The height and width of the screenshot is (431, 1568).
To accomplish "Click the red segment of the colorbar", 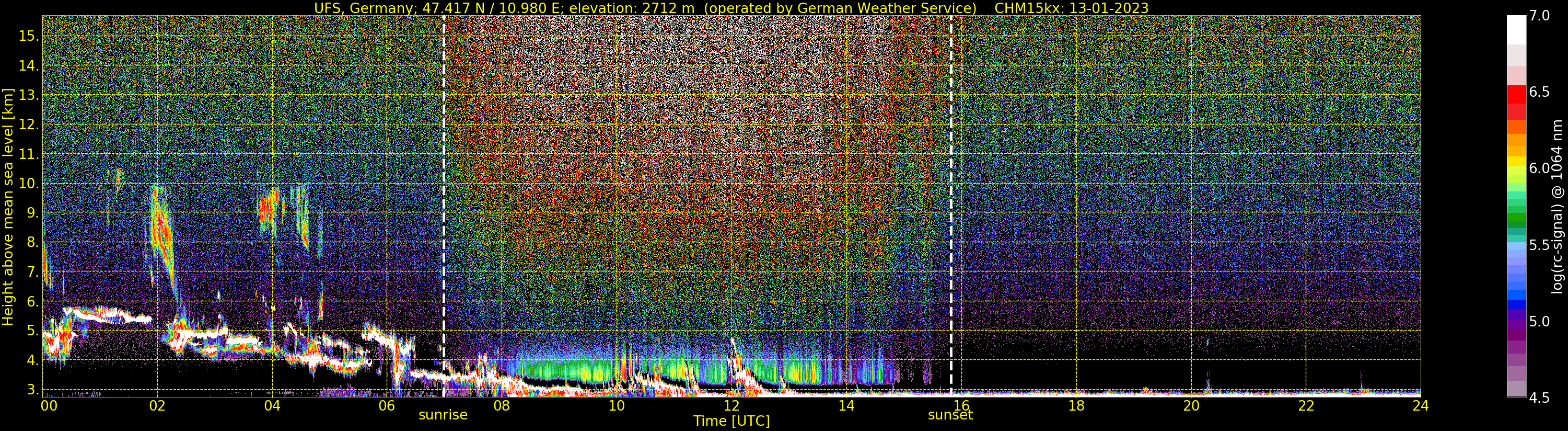I will pos(1516,95).
